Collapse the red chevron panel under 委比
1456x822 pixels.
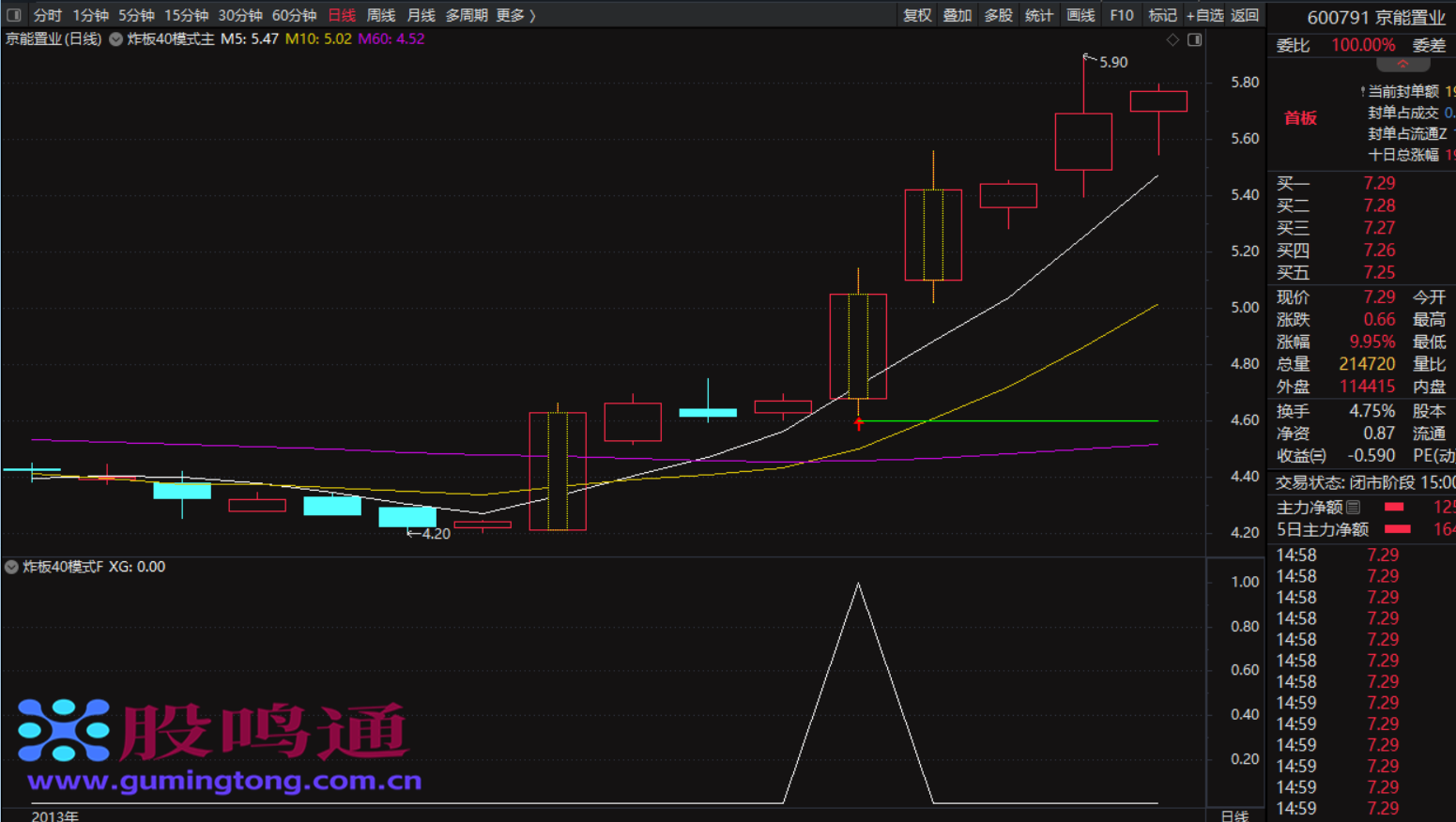pos(1402,64)
